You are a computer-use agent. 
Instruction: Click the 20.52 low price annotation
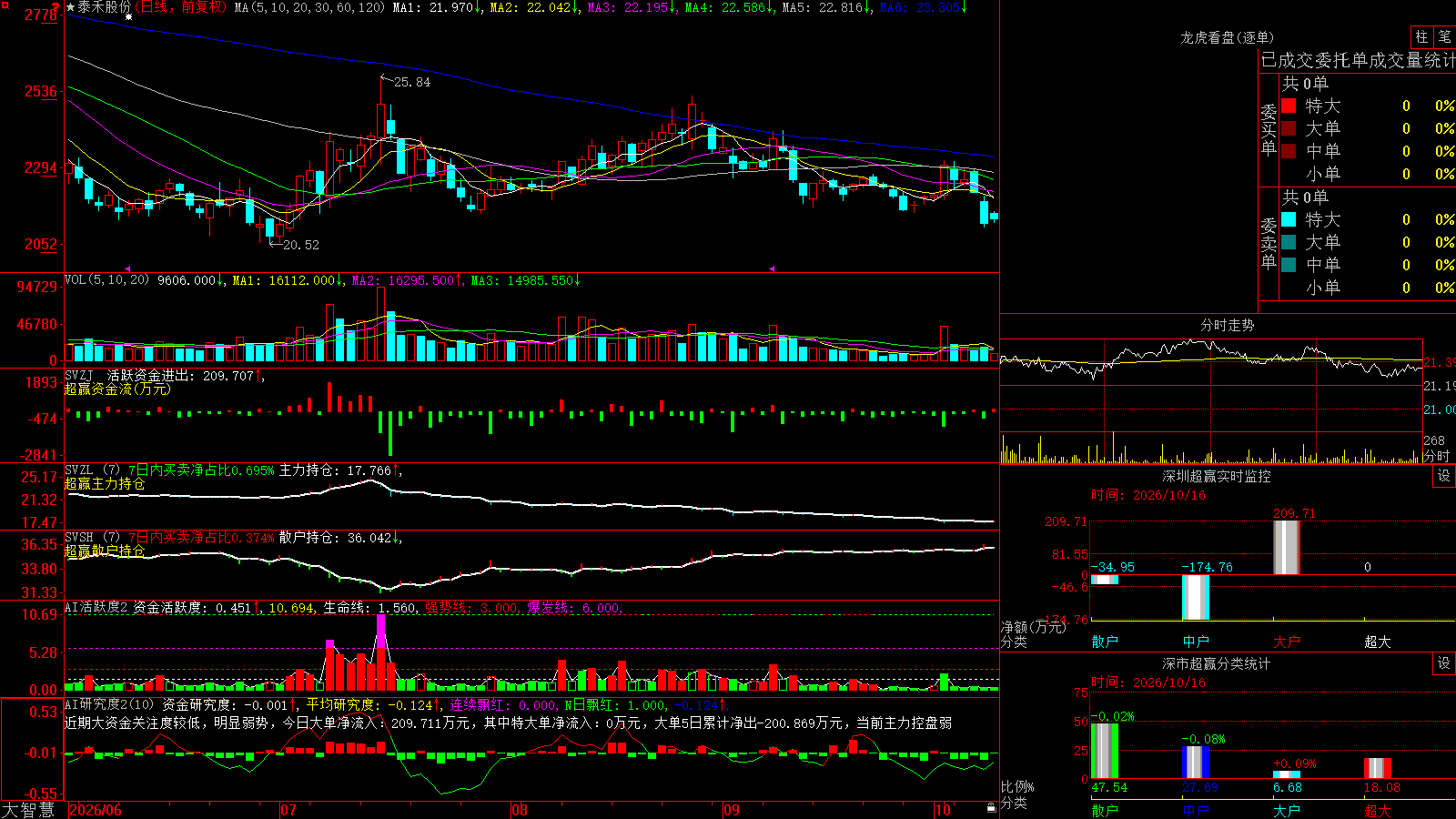[x=301, y=245]
